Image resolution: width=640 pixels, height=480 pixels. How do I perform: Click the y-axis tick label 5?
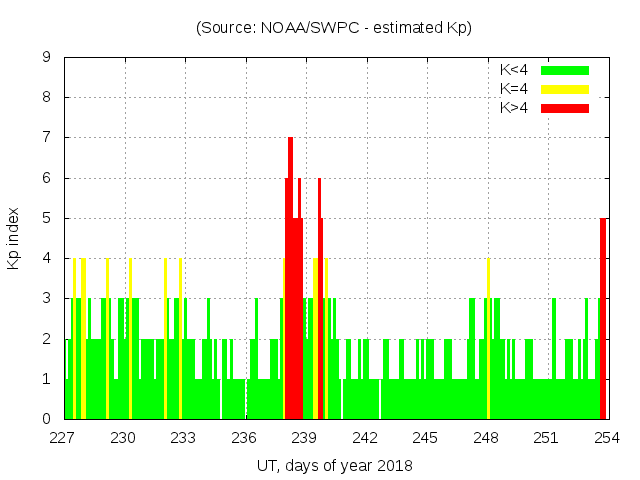pyautogui.click(x=47, y=218)
